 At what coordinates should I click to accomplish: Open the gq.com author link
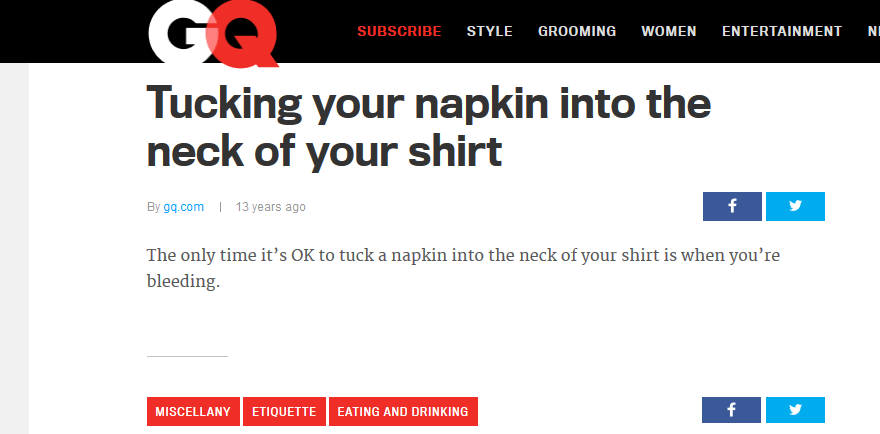(x=184, y=207)
